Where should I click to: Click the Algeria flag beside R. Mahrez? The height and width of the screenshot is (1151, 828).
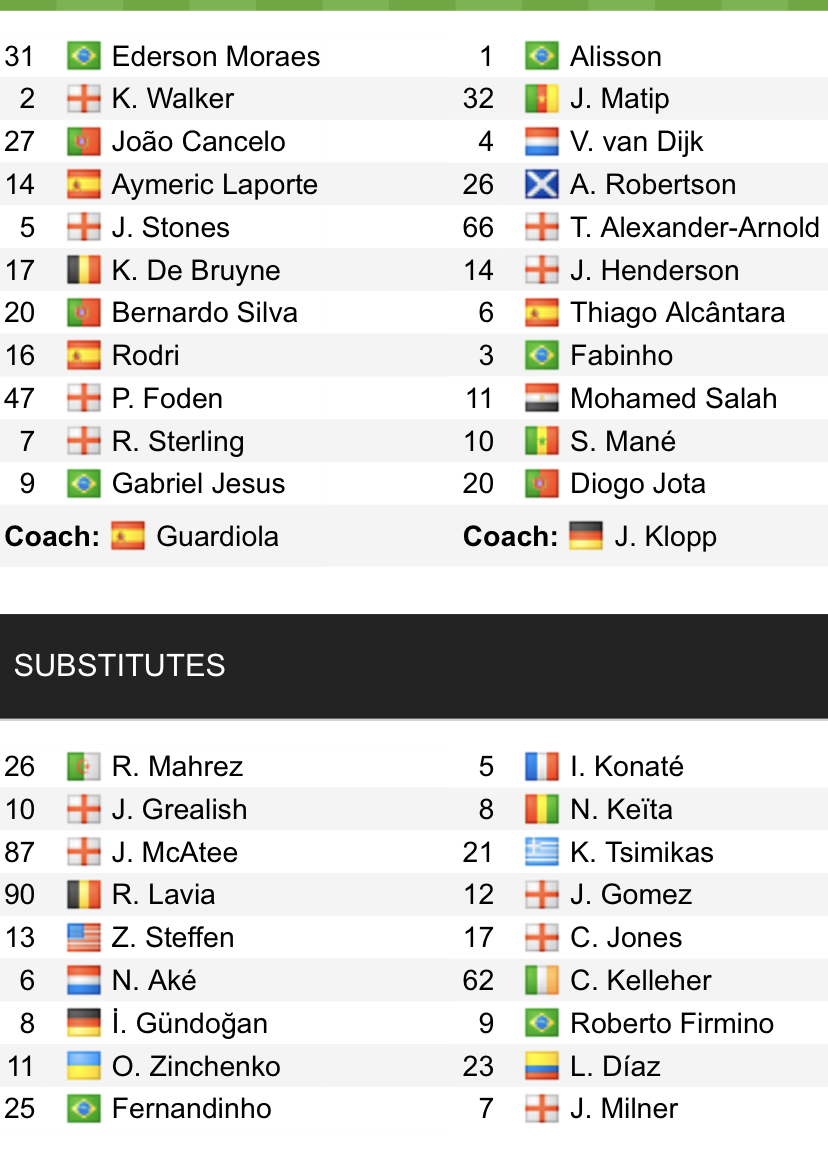click(83, 767)
